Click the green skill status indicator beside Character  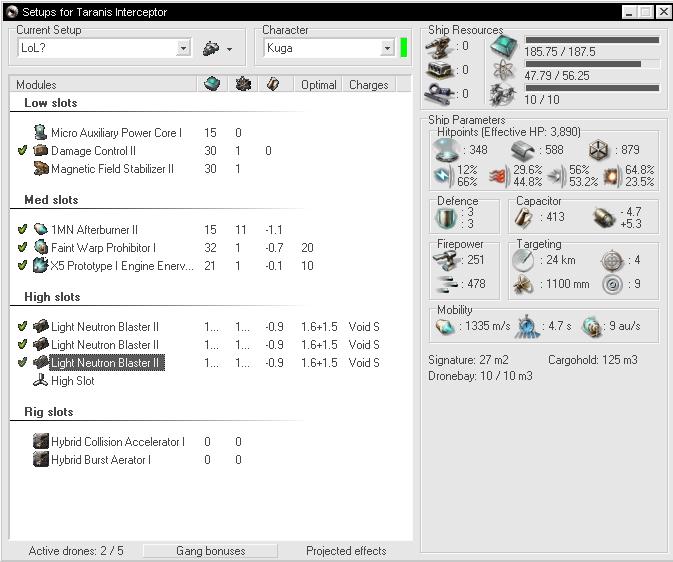(403, 48)
